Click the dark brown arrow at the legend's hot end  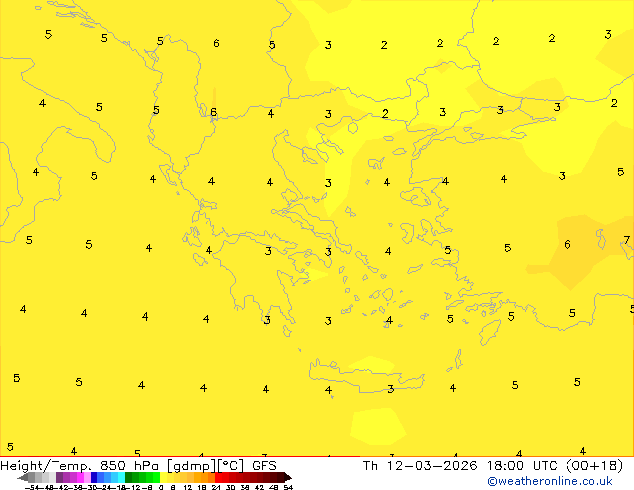click(288, 477)
